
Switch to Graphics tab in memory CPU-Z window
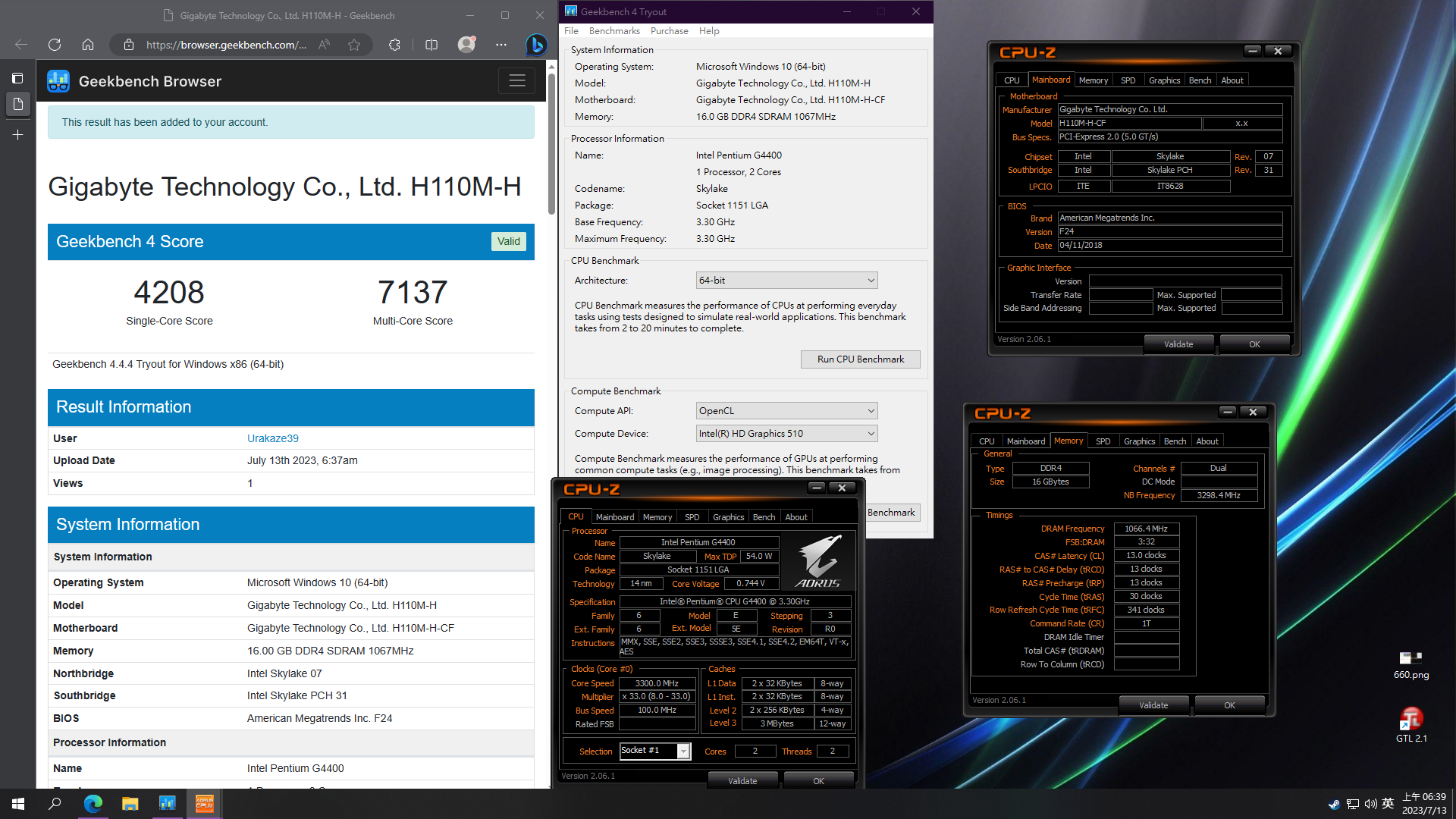[1139, 441]
